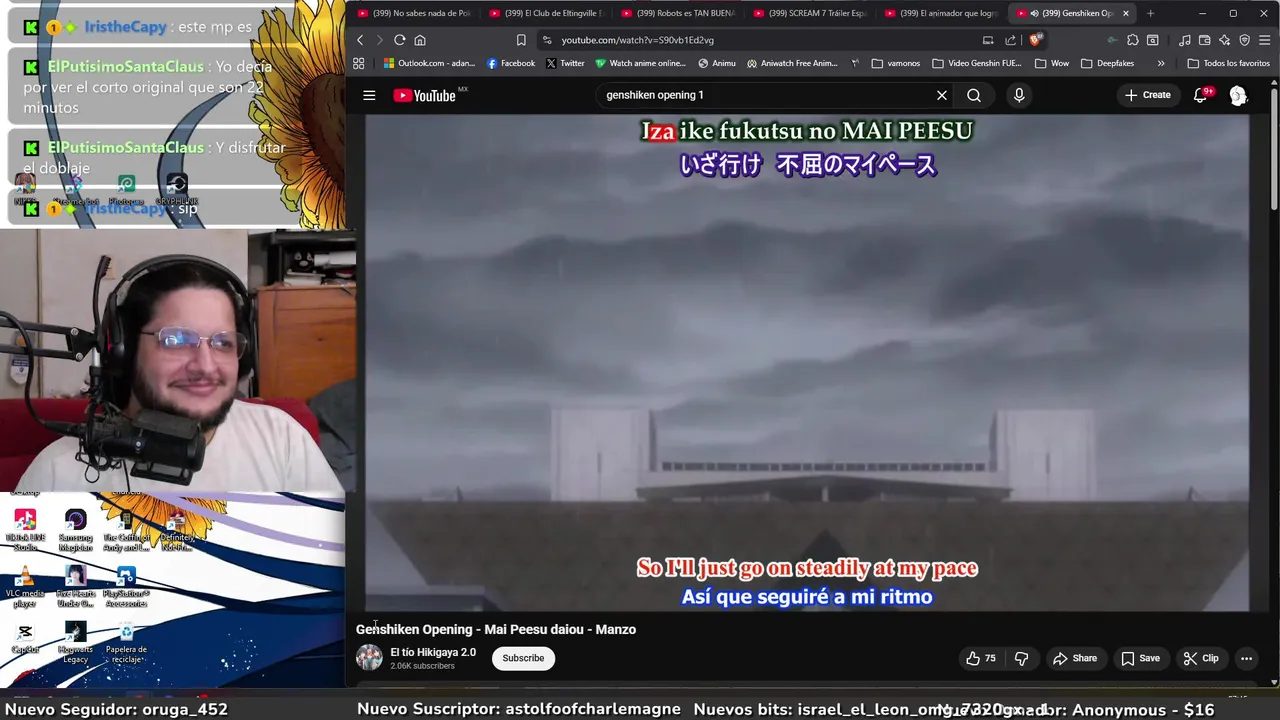Open the Papelera de reciclaje icon
Image resolution: width=1280 pixels, height=720 pixels.
126,642
